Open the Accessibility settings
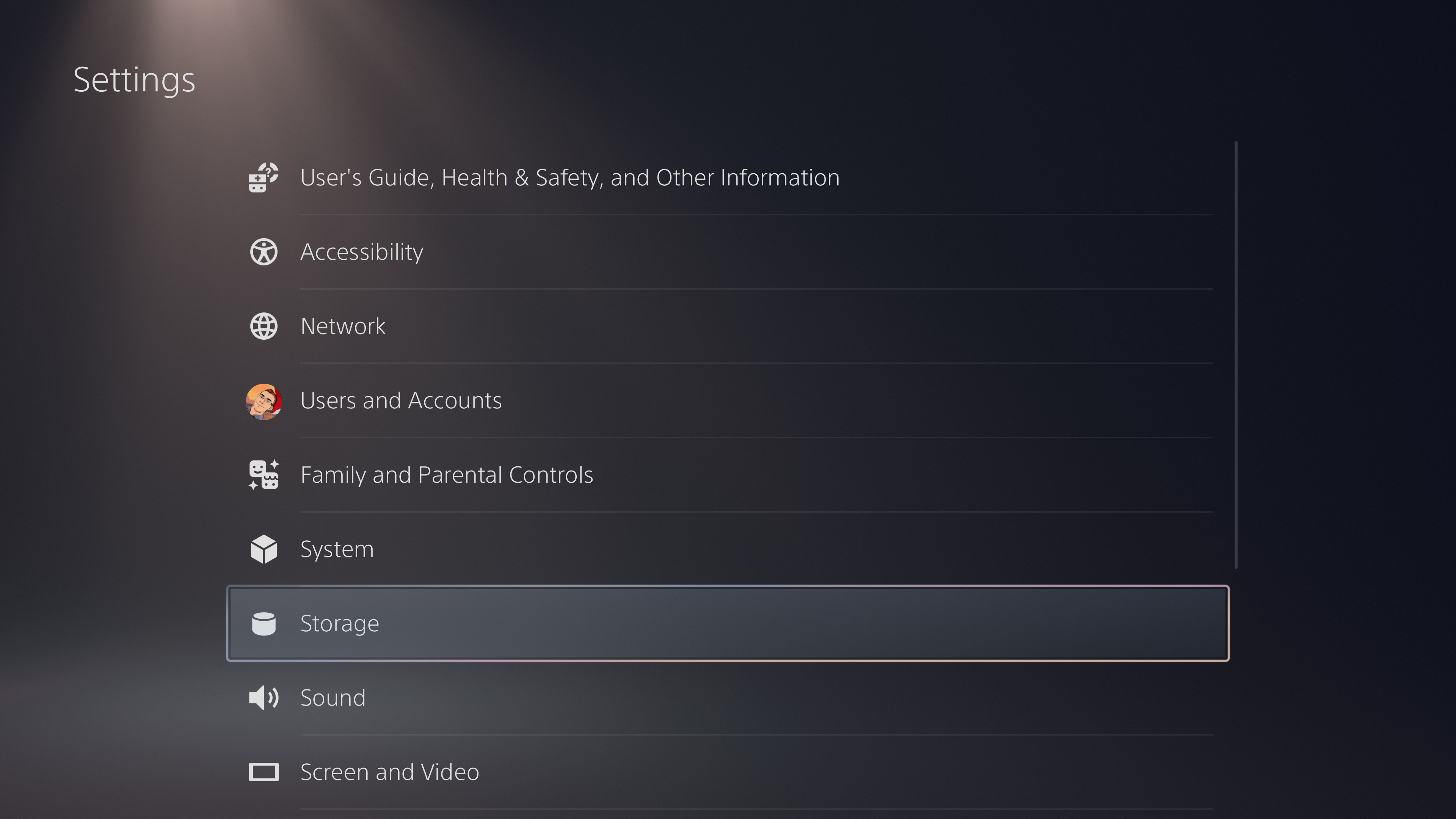 pyautogui.click(x=362, y=252)
